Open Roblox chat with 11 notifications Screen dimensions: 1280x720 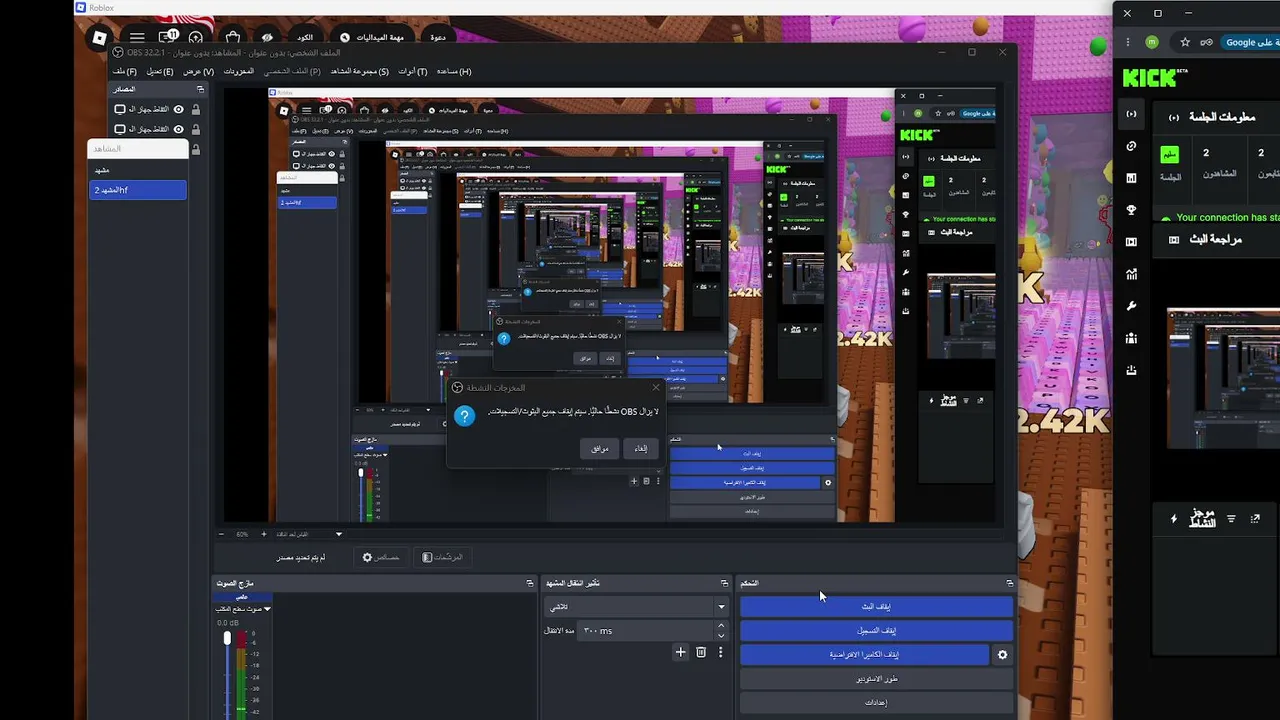click(168, 37)
